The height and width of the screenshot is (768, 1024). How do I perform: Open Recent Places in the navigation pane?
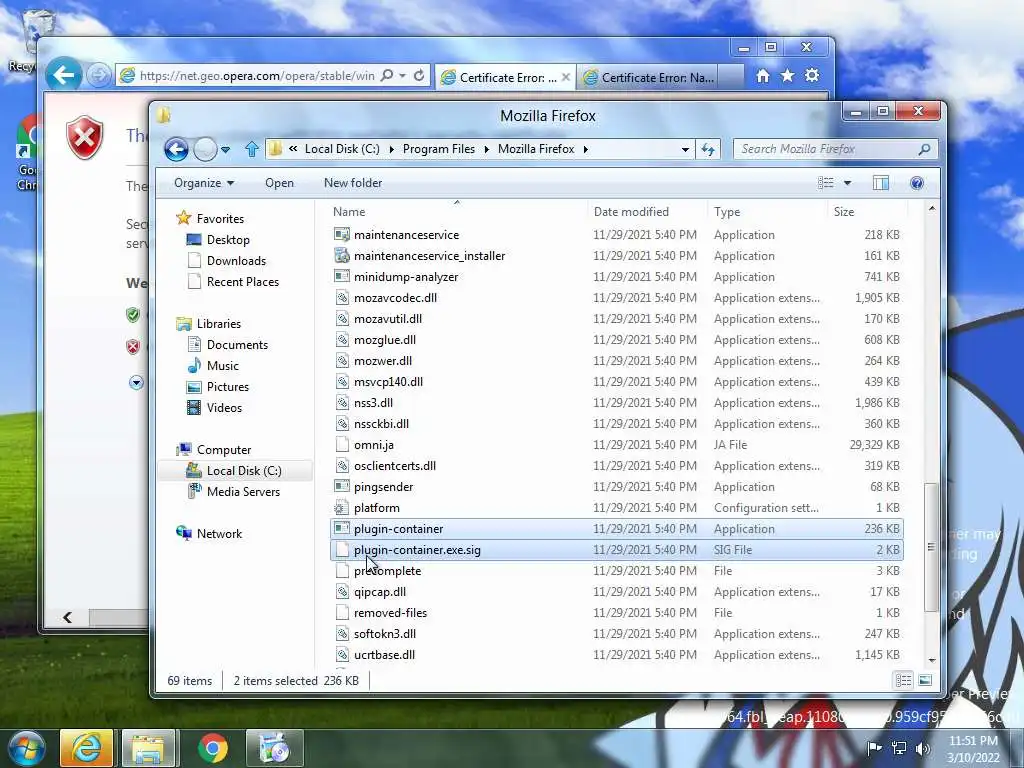coord(242,281)
